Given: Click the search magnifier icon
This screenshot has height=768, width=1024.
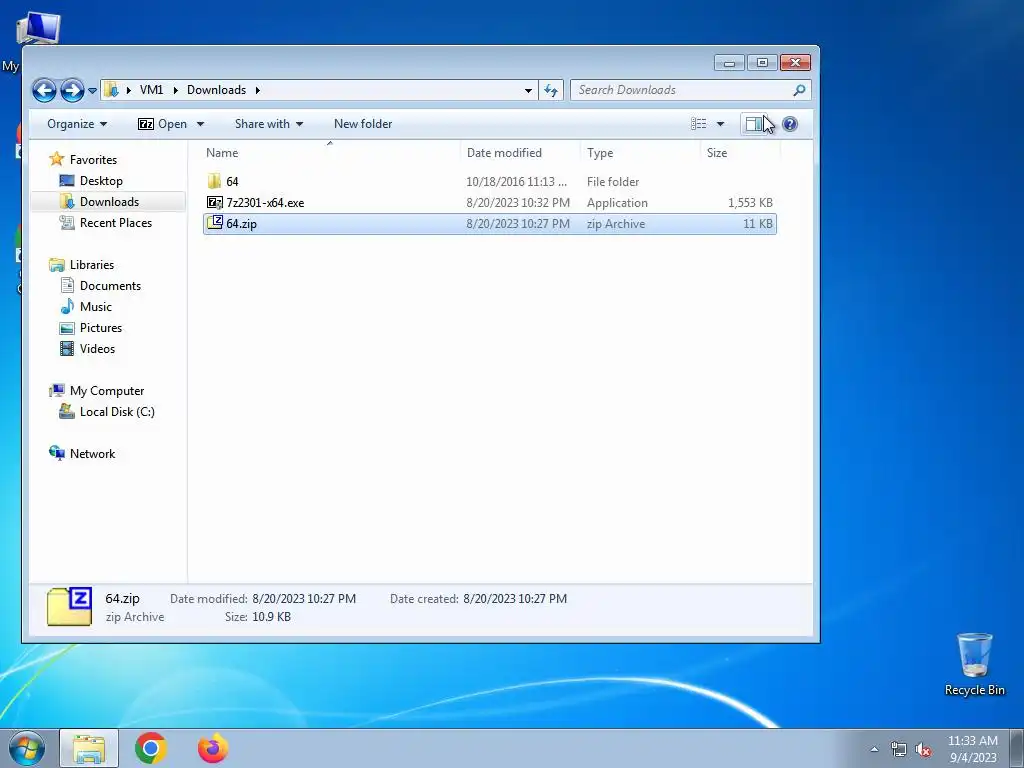Looking at the screenshot, I should pyautogui.click(x=799, y=90).
